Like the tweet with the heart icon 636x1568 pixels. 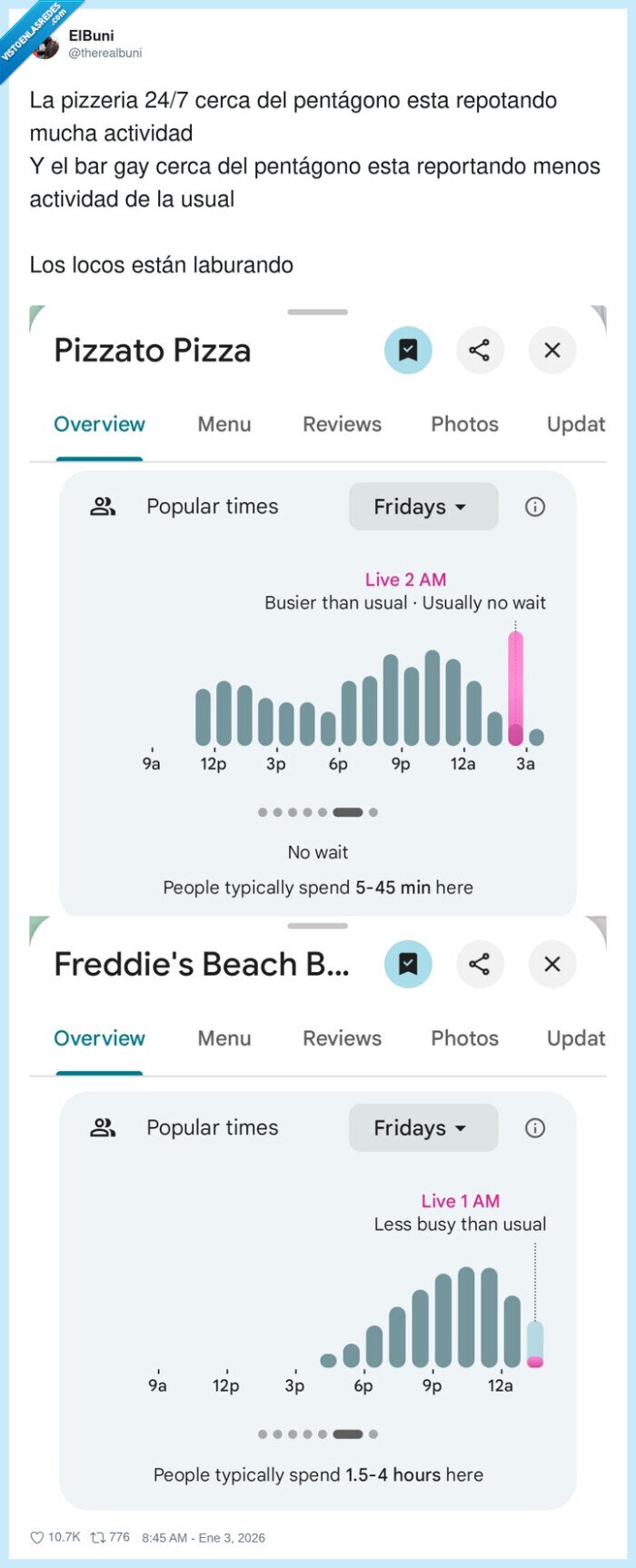[37, 1538]
